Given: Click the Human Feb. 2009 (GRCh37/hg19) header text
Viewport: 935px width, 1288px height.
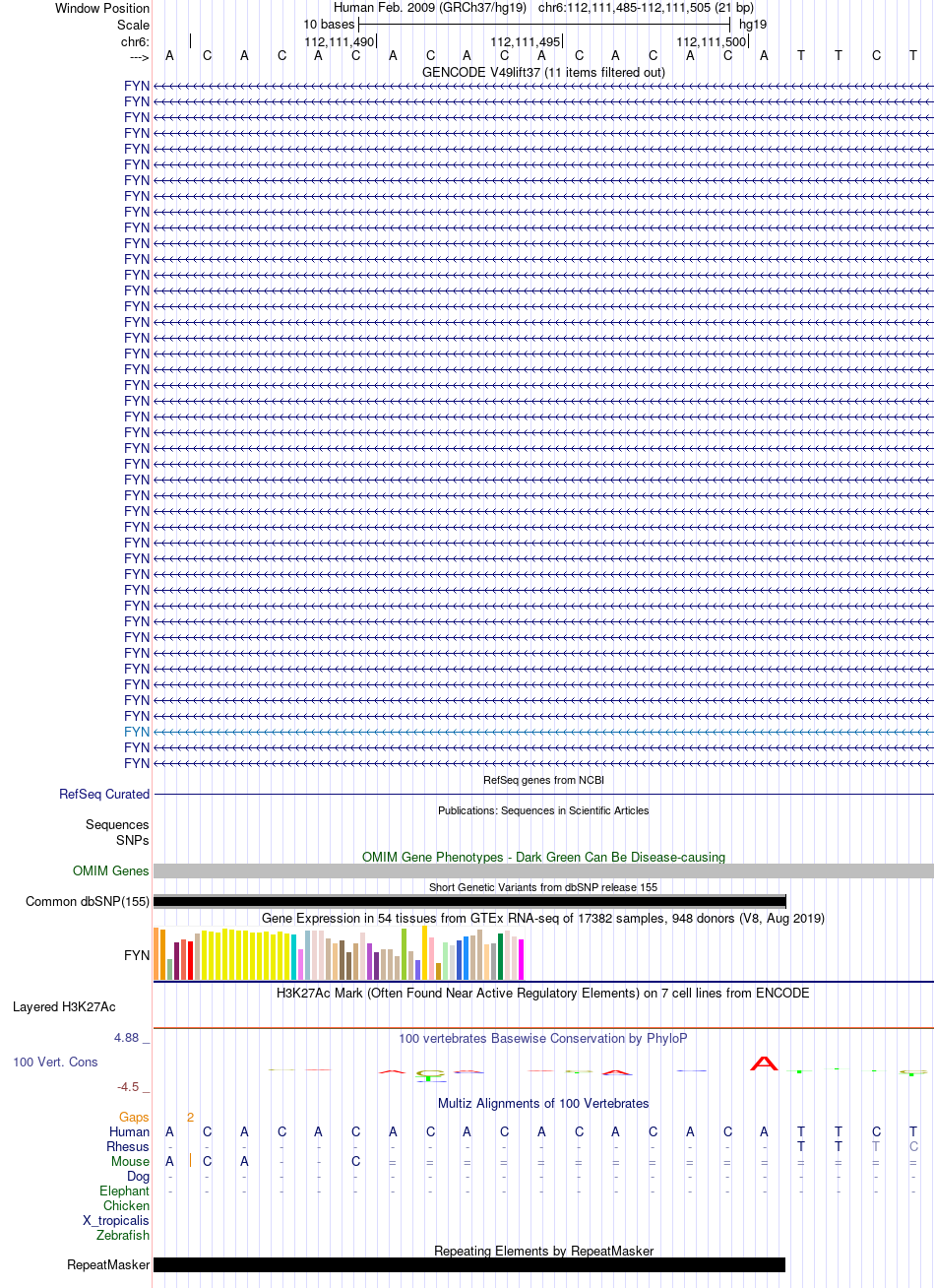Looking at the screenshot, I should (430, 8).
